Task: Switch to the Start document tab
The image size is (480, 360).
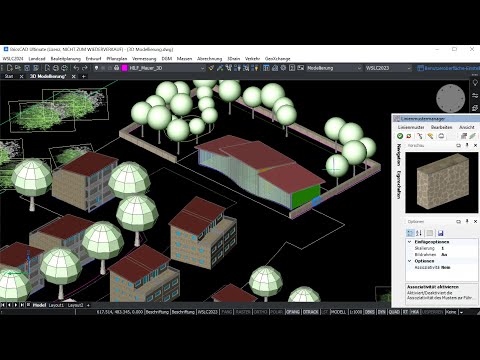Action: coord(9,76)
